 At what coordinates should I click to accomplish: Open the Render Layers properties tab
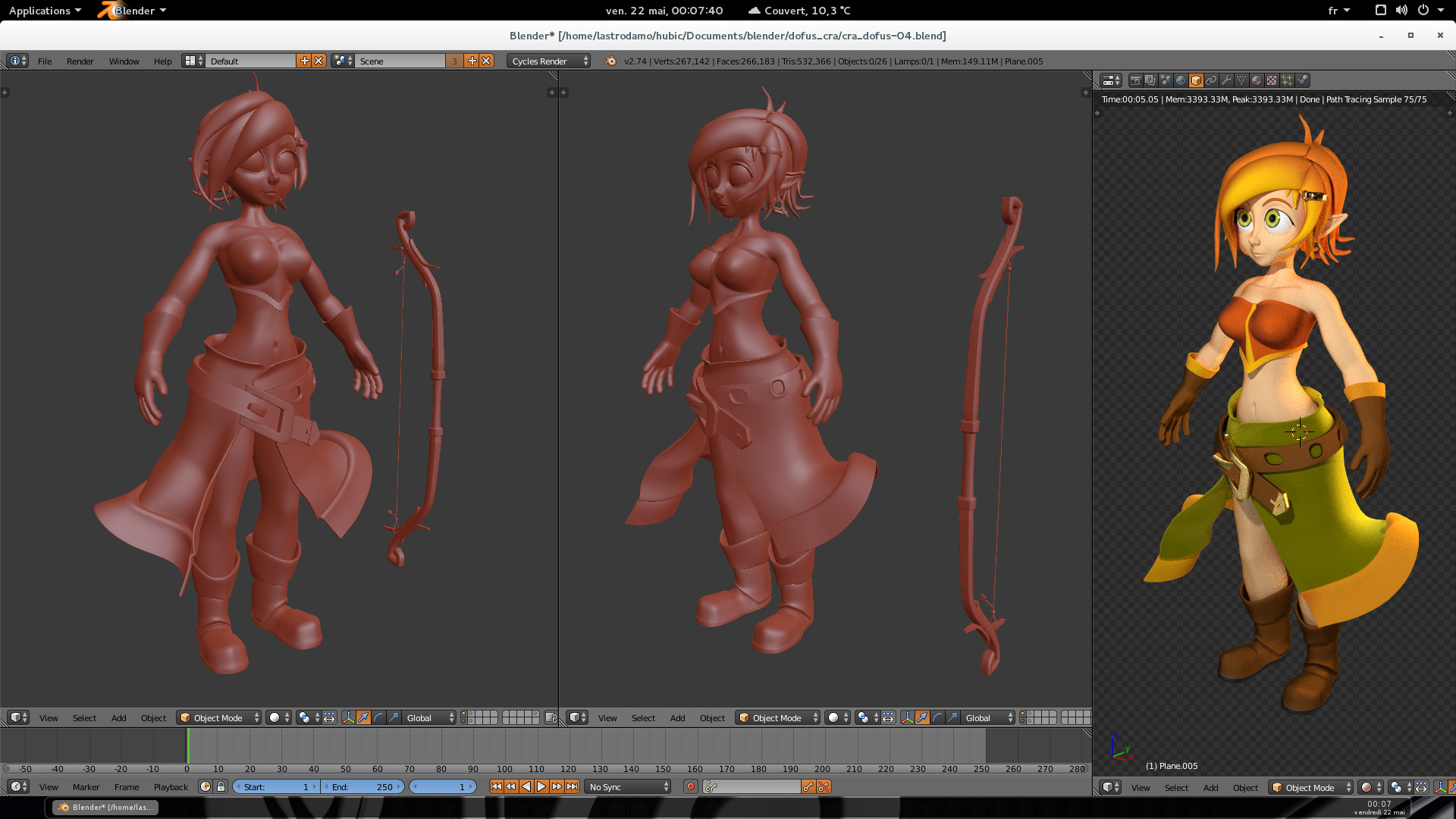pyautogui.click(x=1150, y=80)
